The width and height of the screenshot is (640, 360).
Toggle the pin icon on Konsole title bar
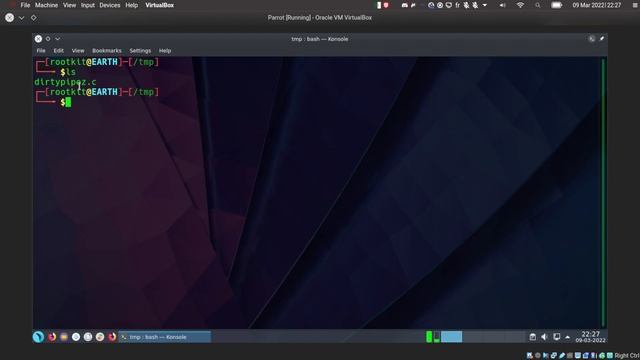pyautogui.click(x=602, y=38)
